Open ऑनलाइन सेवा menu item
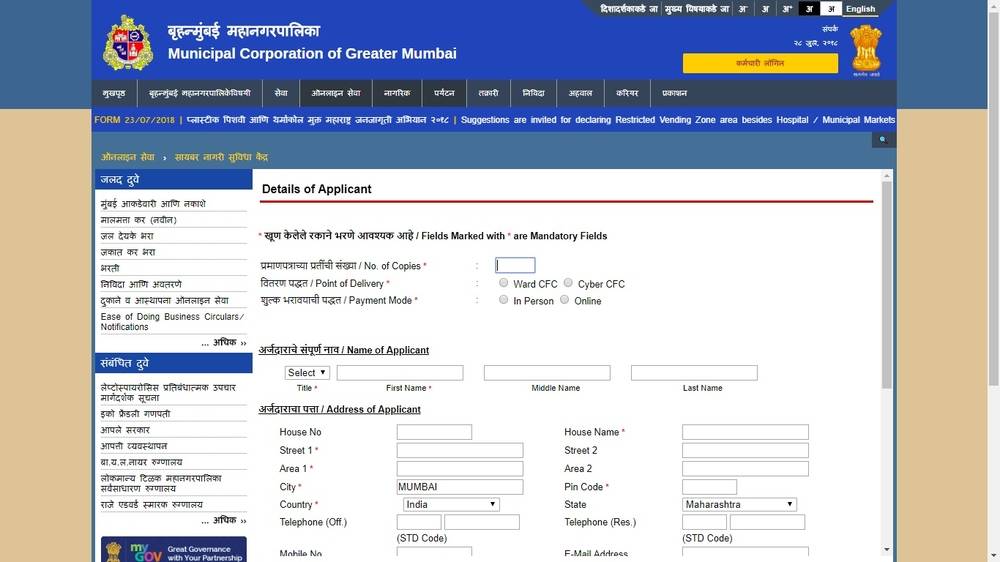 (336, 93)
